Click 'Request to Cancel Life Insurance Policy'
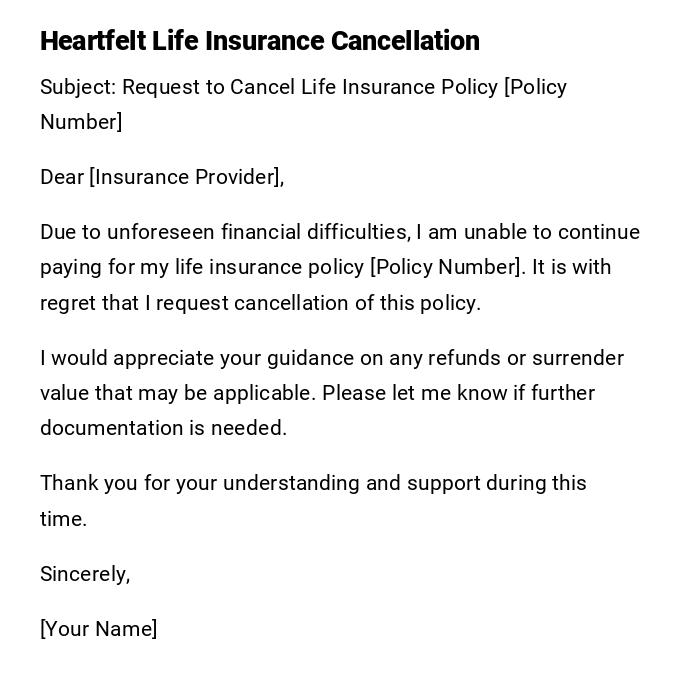 (310, 87)
